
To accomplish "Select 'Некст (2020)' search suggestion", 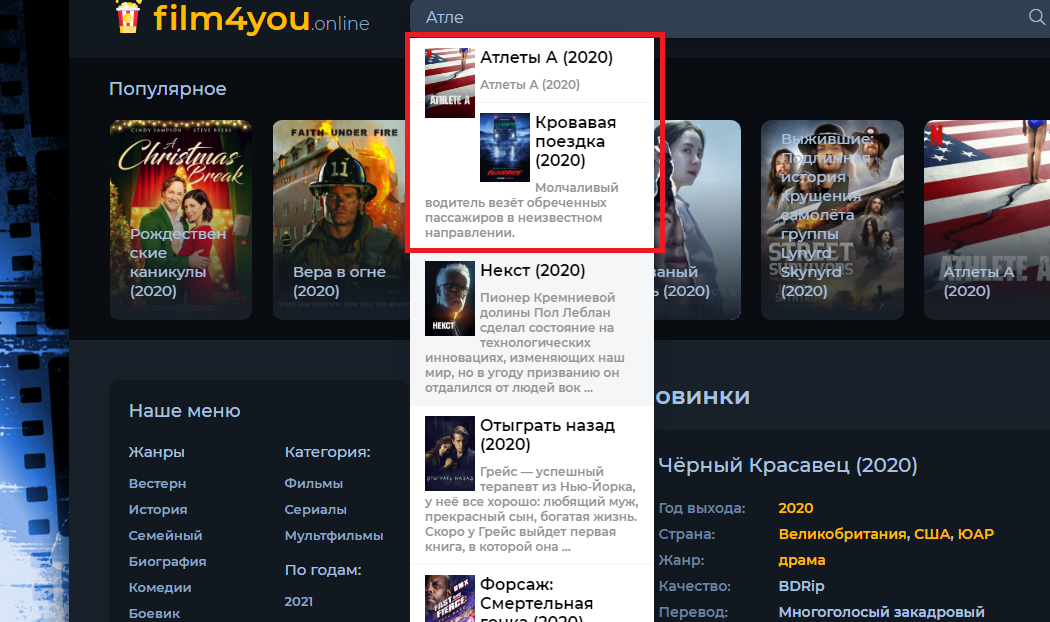I will (x=532, y=270).
